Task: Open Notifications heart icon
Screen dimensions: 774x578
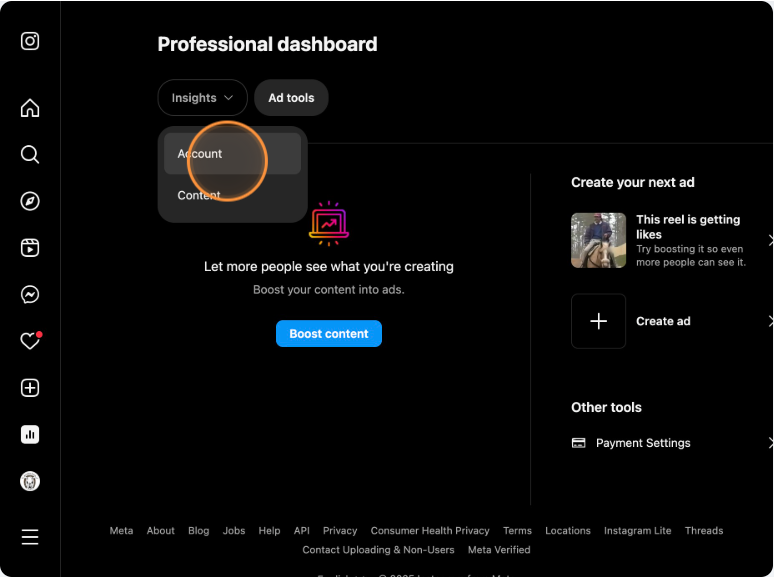Action: click(30, 341)
